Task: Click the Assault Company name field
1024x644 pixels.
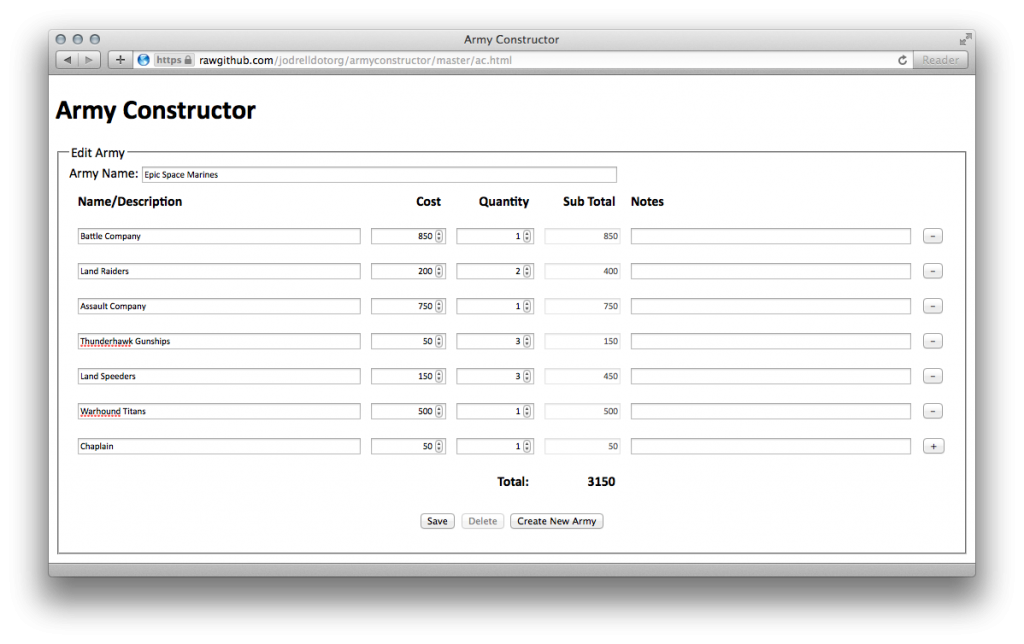Action: coord(219,306)
